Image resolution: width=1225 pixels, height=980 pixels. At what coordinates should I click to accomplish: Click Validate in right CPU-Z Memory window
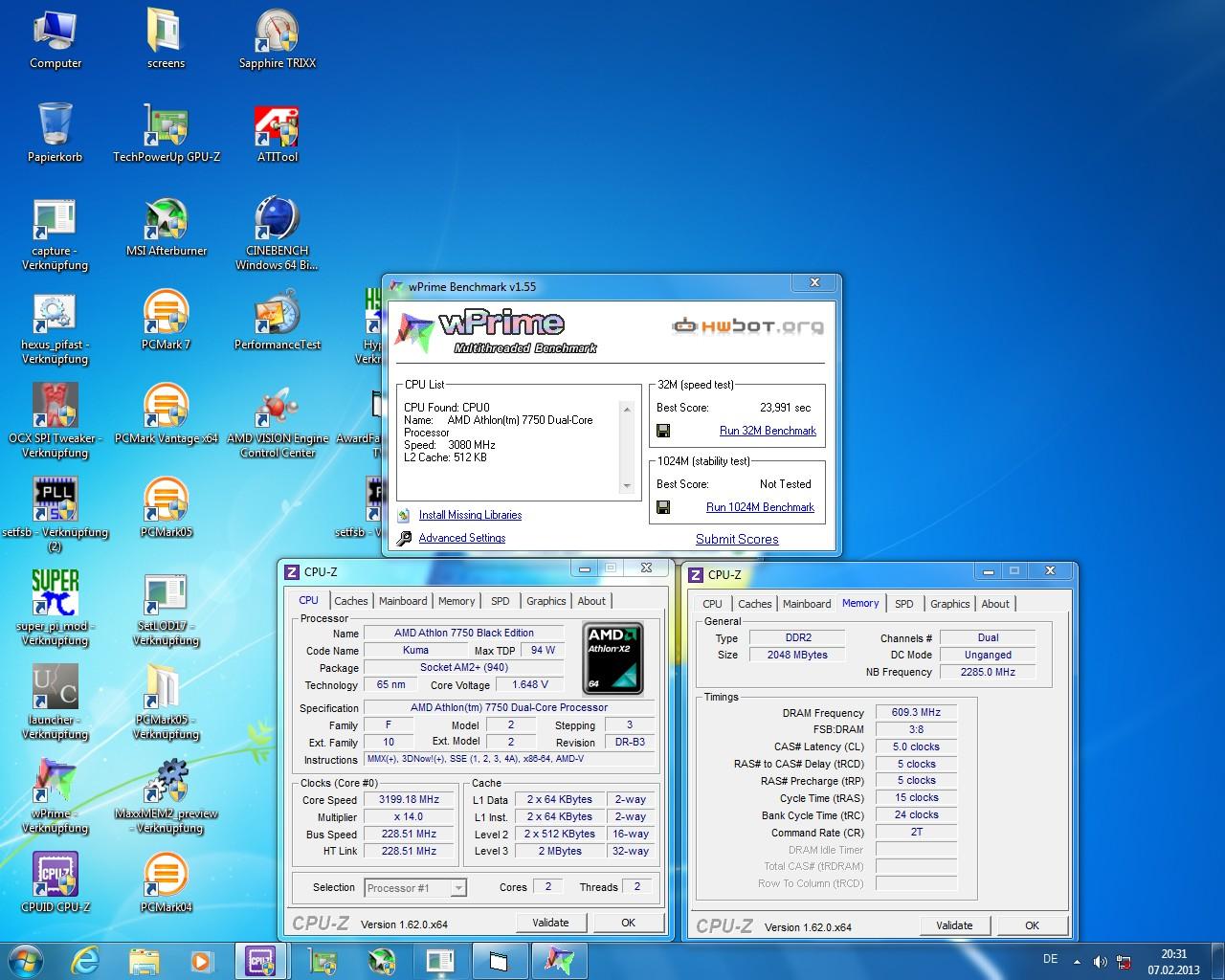[954, 925]
